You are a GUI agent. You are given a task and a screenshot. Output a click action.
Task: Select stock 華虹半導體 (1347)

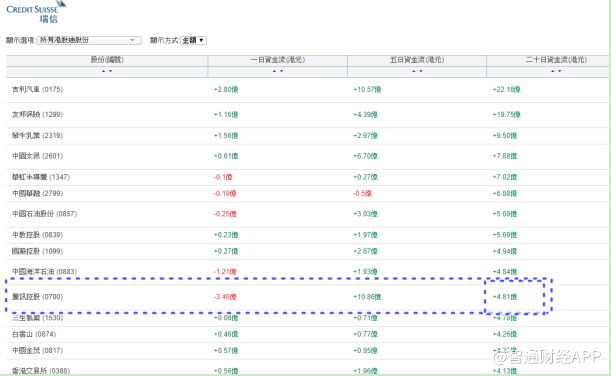(41, 177)
